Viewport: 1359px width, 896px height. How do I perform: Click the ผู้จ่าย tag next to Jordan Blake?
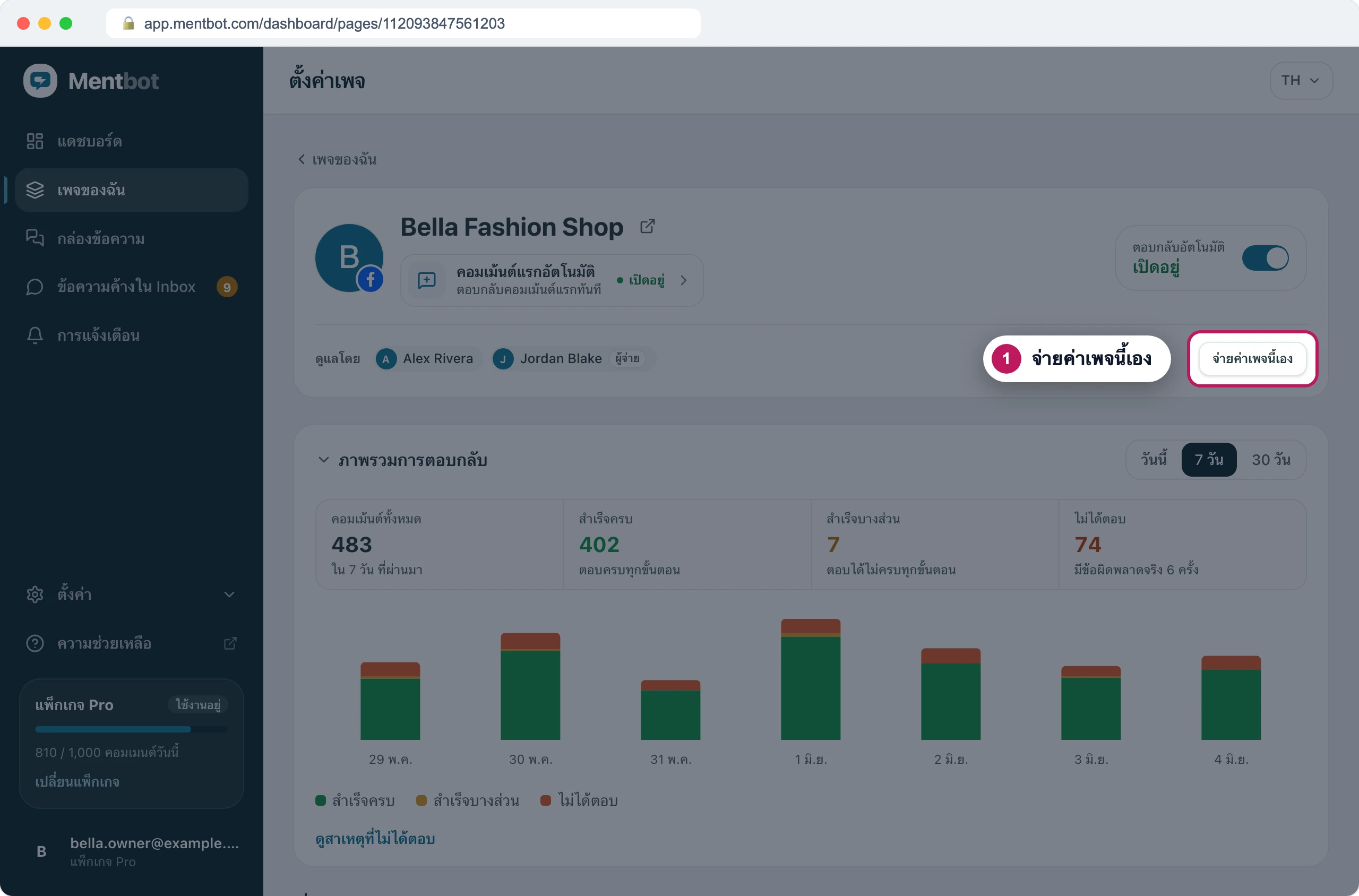coord(627,358)
